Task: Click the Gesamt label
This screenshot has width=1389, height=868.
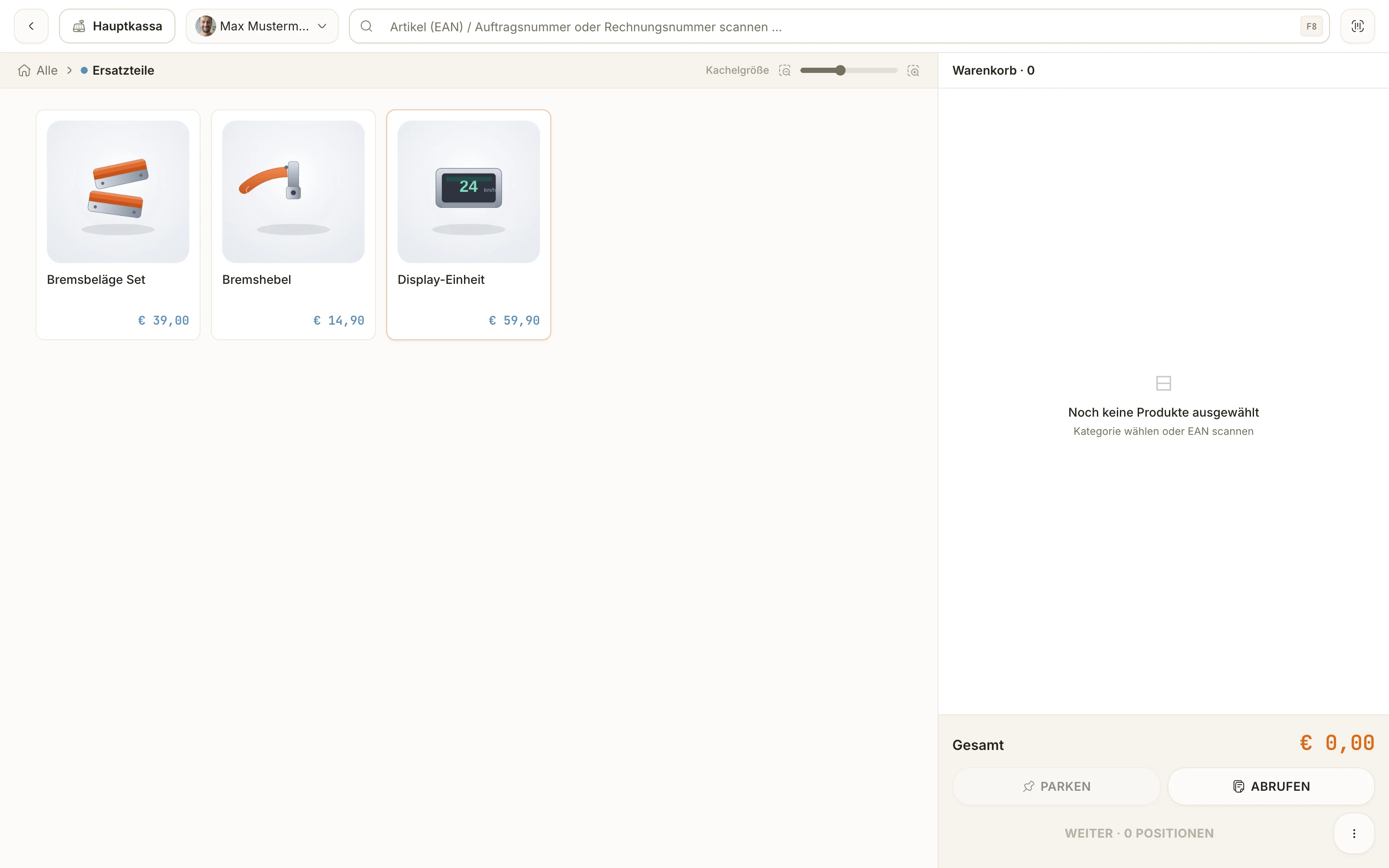Action: (978, 745)
